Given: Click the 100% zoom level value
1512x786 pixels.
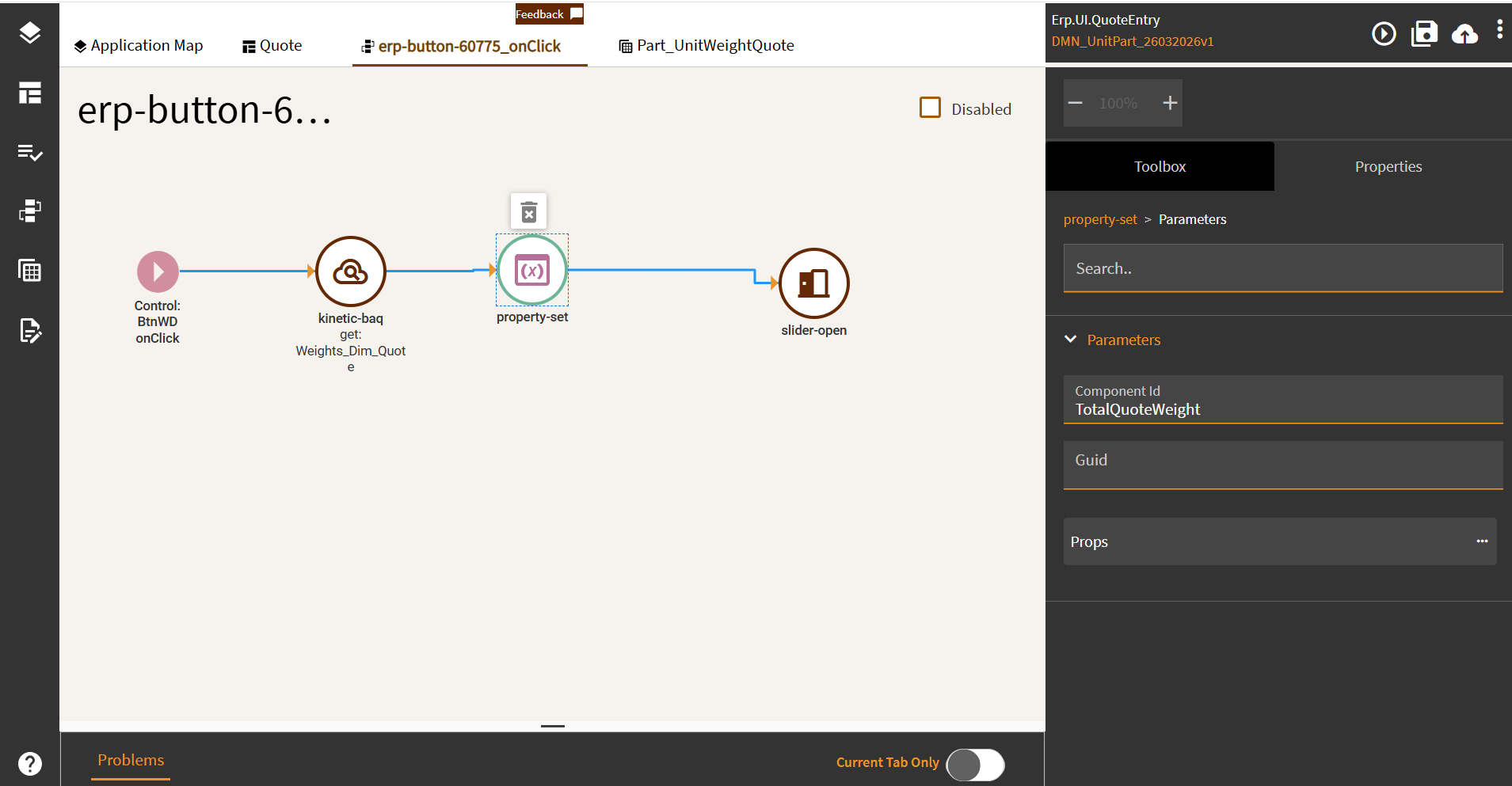Looking at the screenshot, I should pyautogui.click(x=1118, y=103).
